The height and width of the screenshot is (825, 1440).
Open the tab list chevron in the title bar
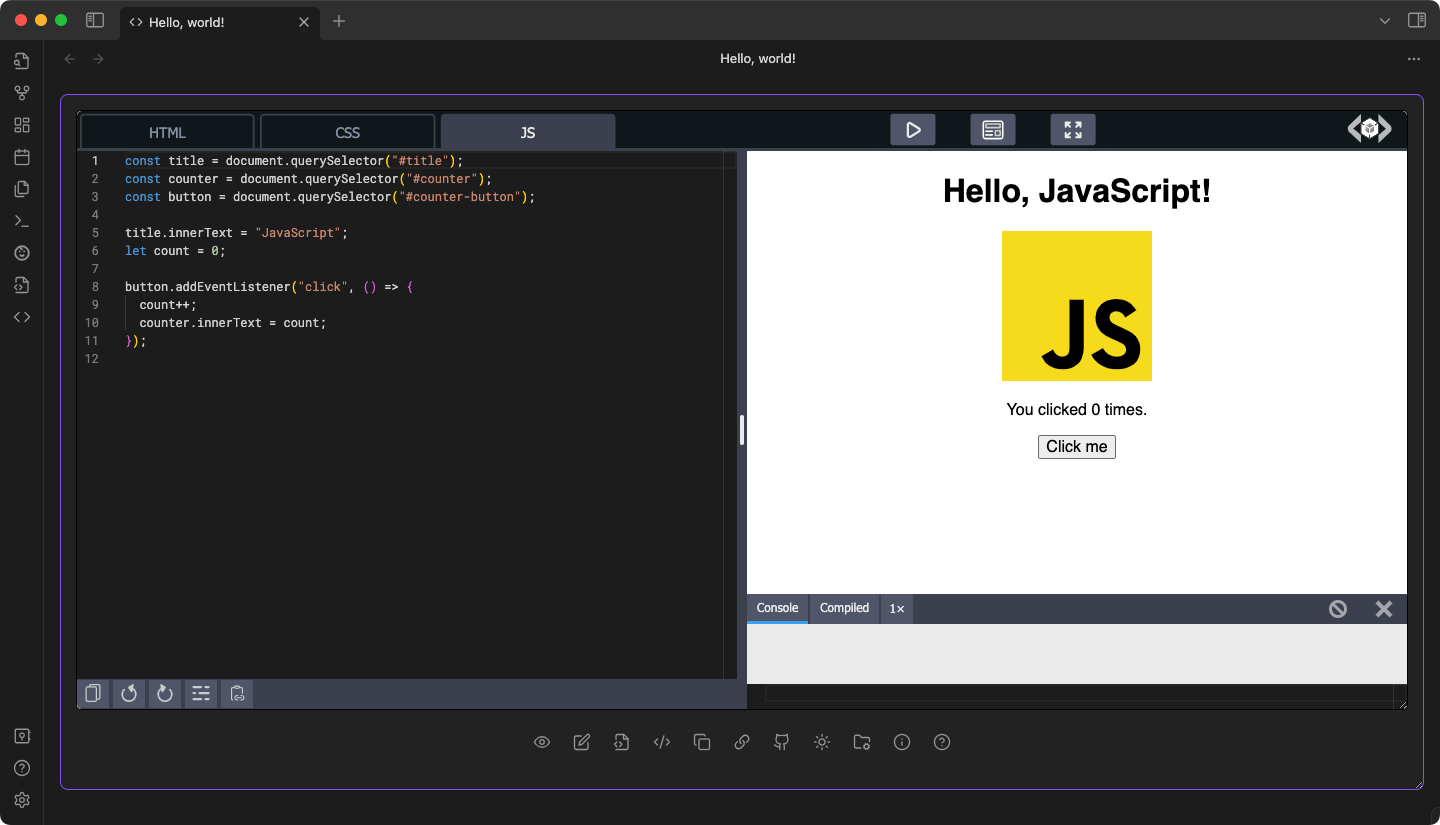1386,20
